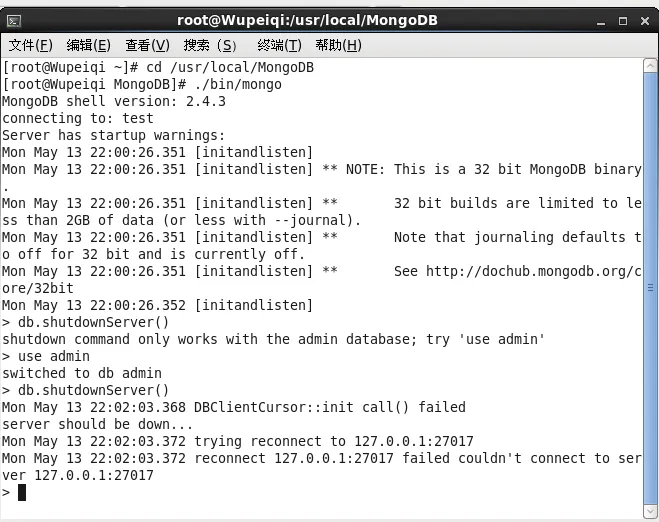The image size is (659, 522).
Task: Click the terminal icon in the title bar
Action: (x=14, y=21)
